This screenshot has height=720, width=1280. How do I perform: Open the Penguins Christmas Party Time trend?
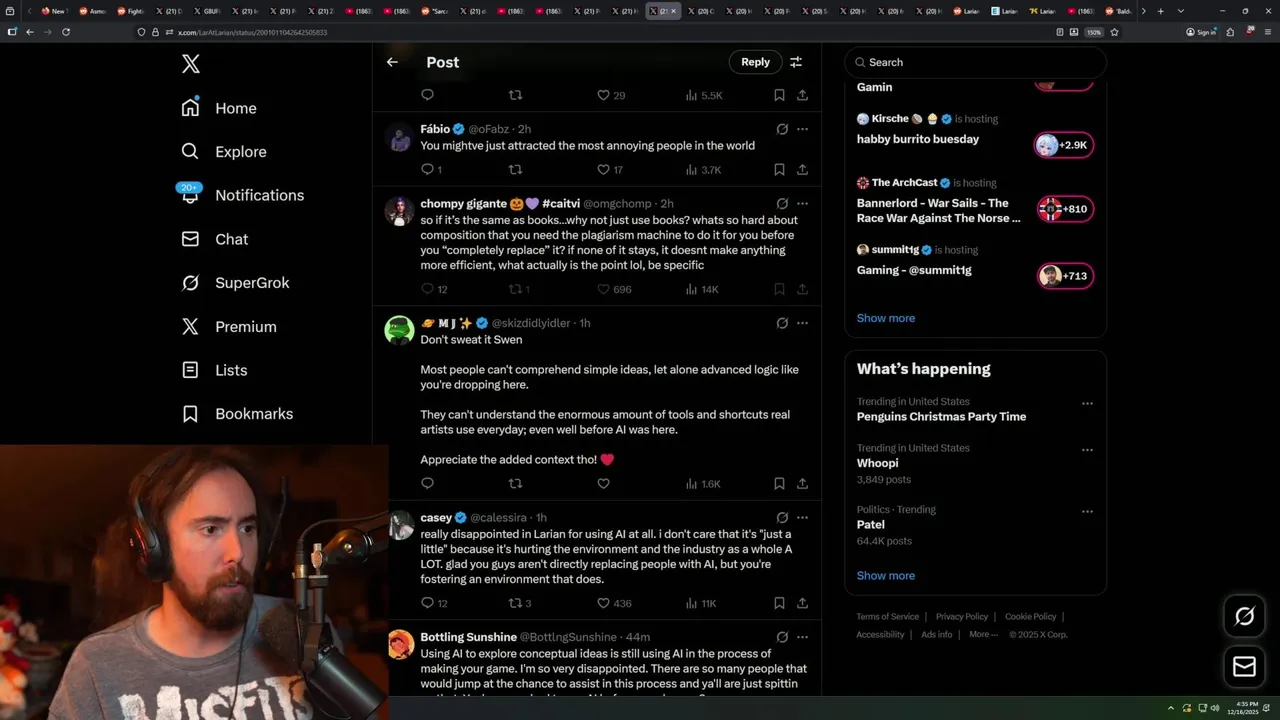(x=941, y=417)
